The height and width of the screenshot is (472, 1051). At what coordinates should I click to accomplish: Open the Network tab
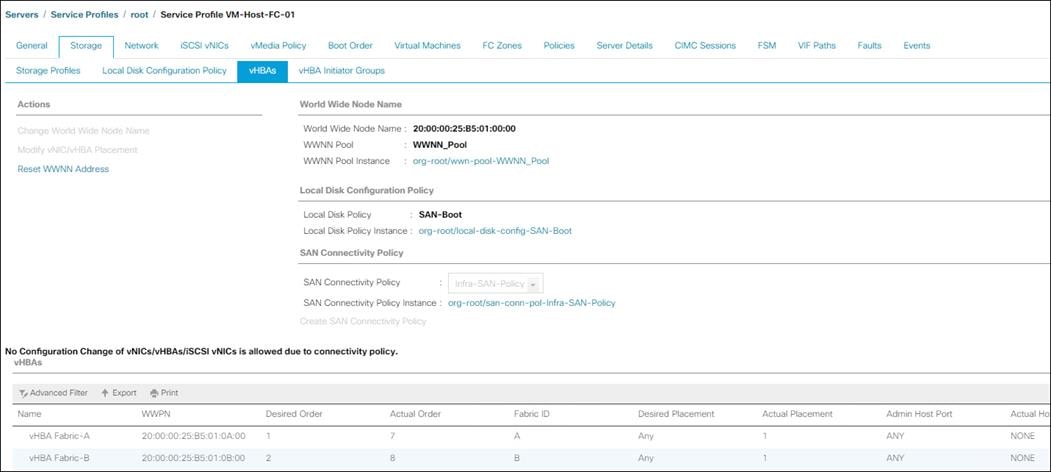(x=141, y=46)
